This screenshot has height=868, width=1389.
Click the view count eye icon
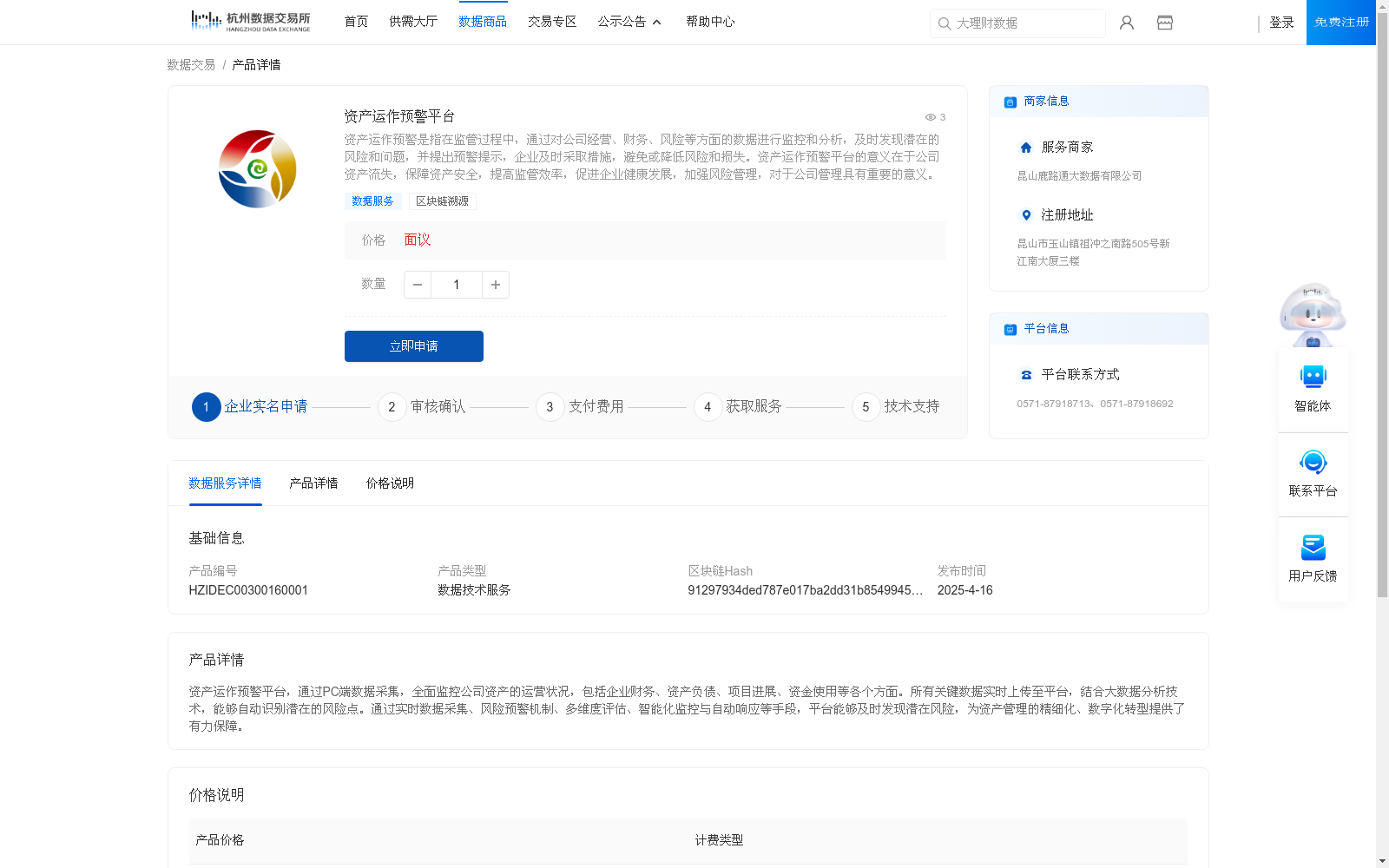[x=930, y=117]
